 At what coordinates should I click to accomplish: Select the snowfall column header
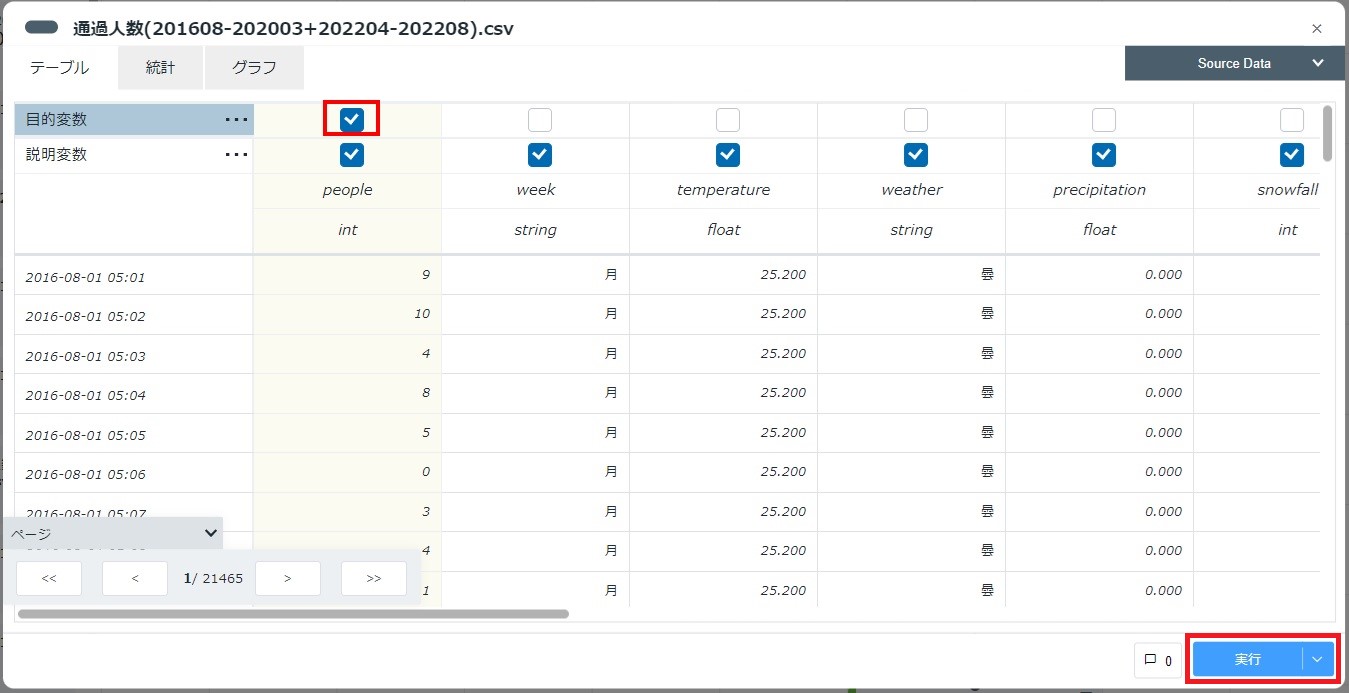[x=1288, y=190]
